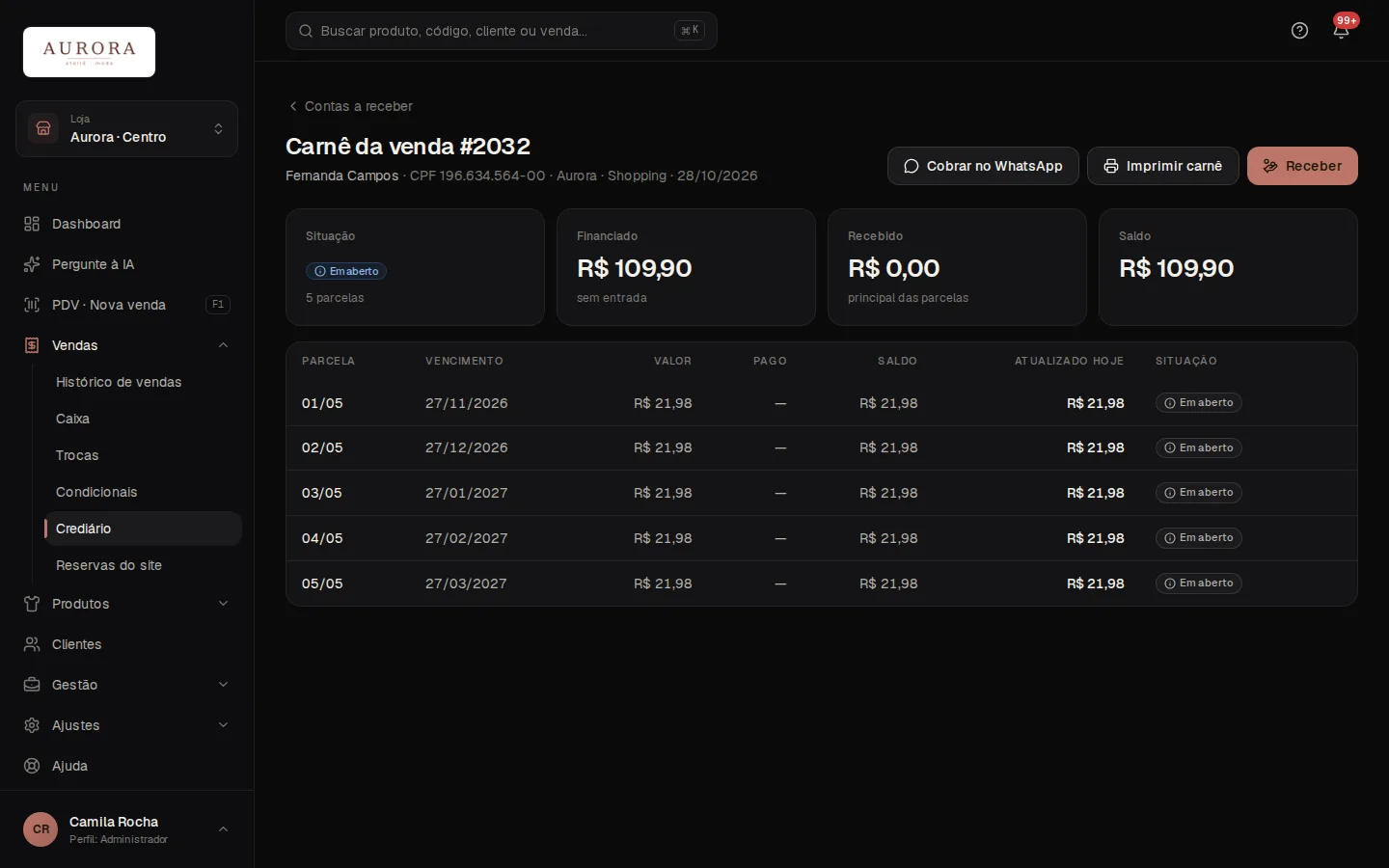Click the Produtos shirt icon
This screenshot has width=1389, height=868.
[32, 604]
